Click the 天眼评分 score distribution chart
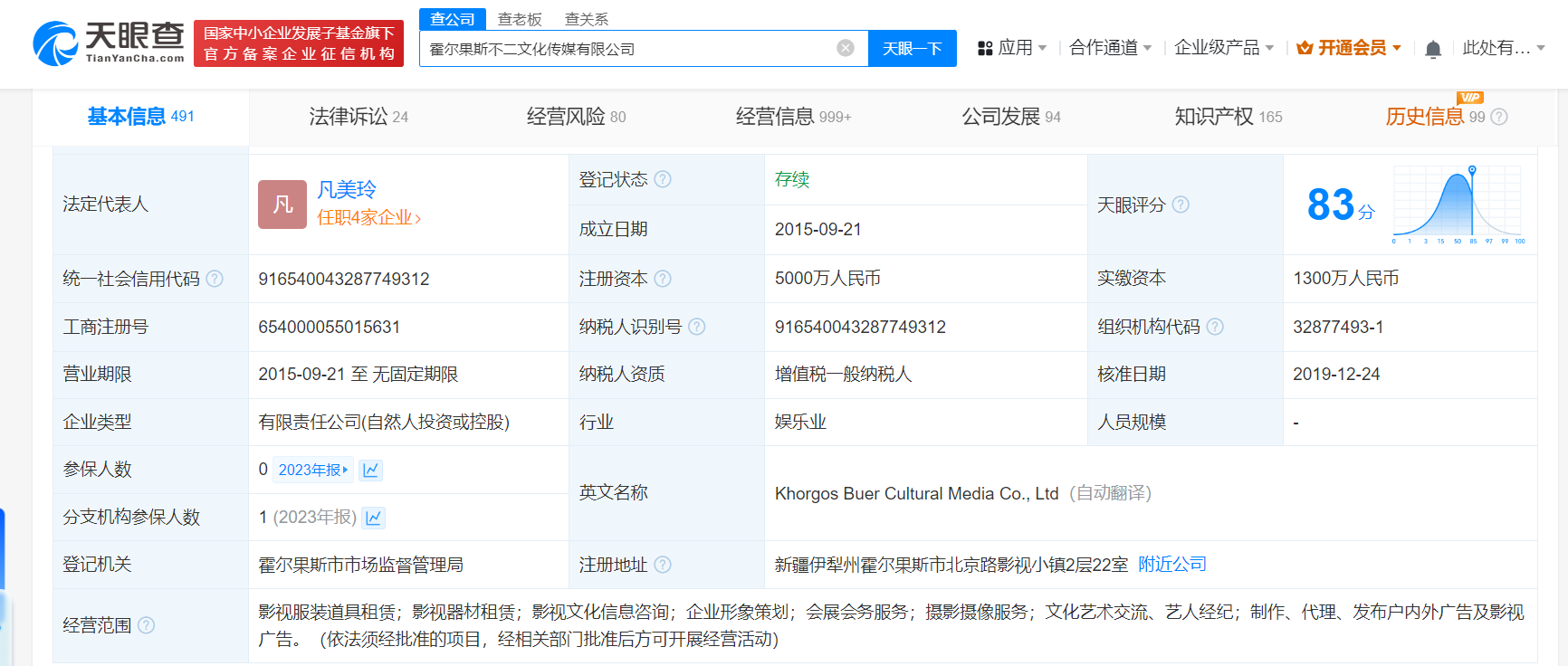 (1458, 205)
